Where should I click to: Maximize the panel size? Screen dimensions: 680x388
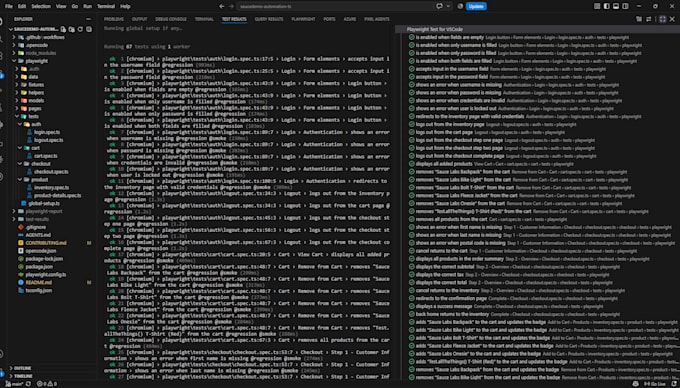663,19
